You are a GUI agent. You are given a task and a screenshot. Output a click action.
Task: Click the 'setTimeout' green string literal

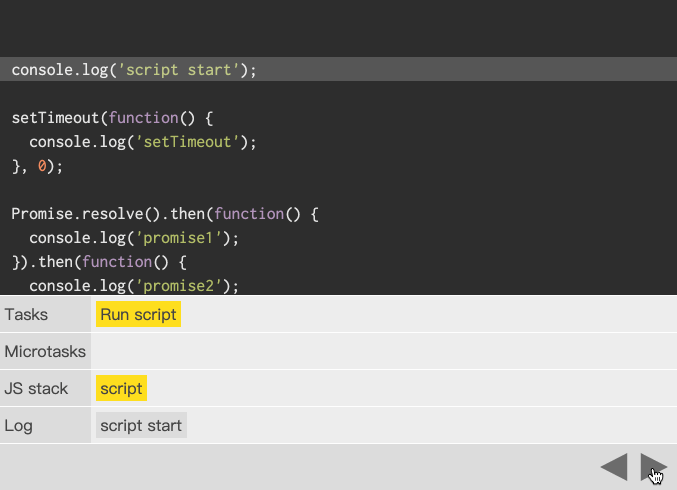coord(187,142)
